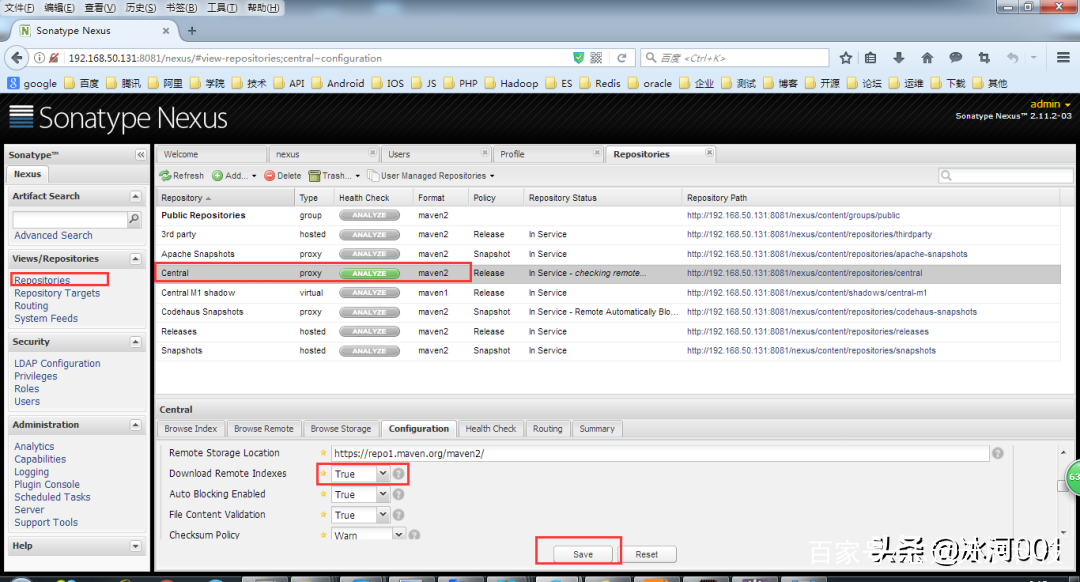Open the Checksum Policy dropdown
This screenshot has width=1080, height=582.
point(399,534)
